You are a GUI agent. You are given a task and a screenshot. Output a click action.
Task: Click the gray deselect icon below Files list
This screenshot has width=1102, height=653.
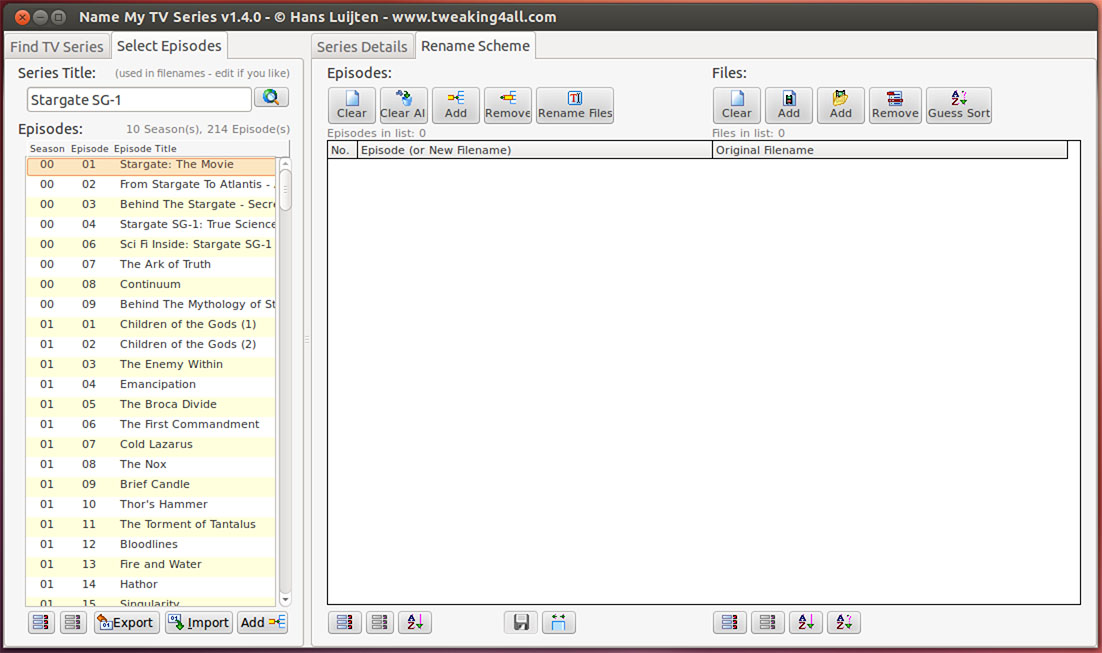[x=767, y=622]
